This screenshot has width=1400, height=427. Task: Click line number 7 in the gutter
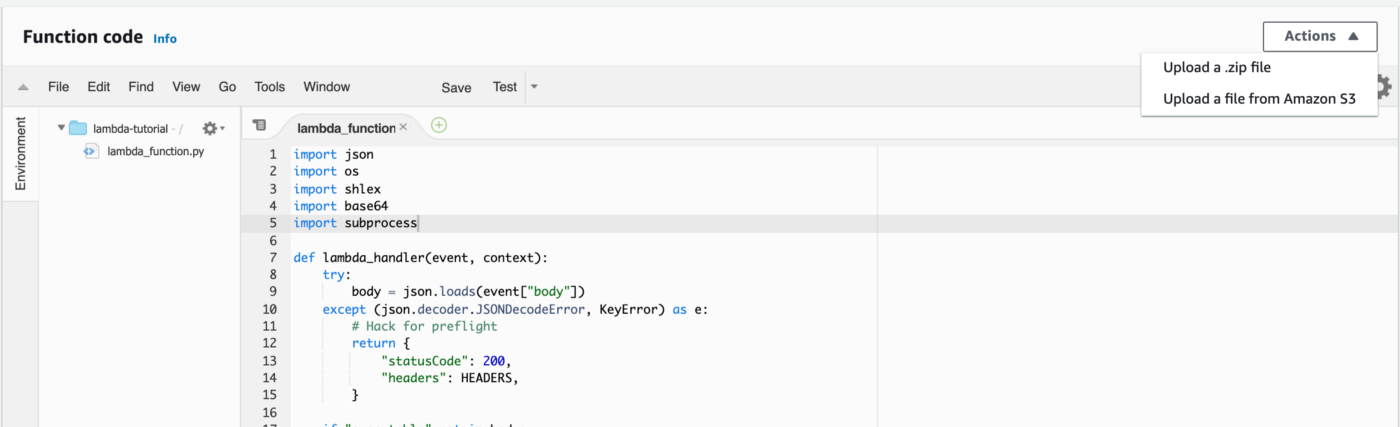coord(273,257)
